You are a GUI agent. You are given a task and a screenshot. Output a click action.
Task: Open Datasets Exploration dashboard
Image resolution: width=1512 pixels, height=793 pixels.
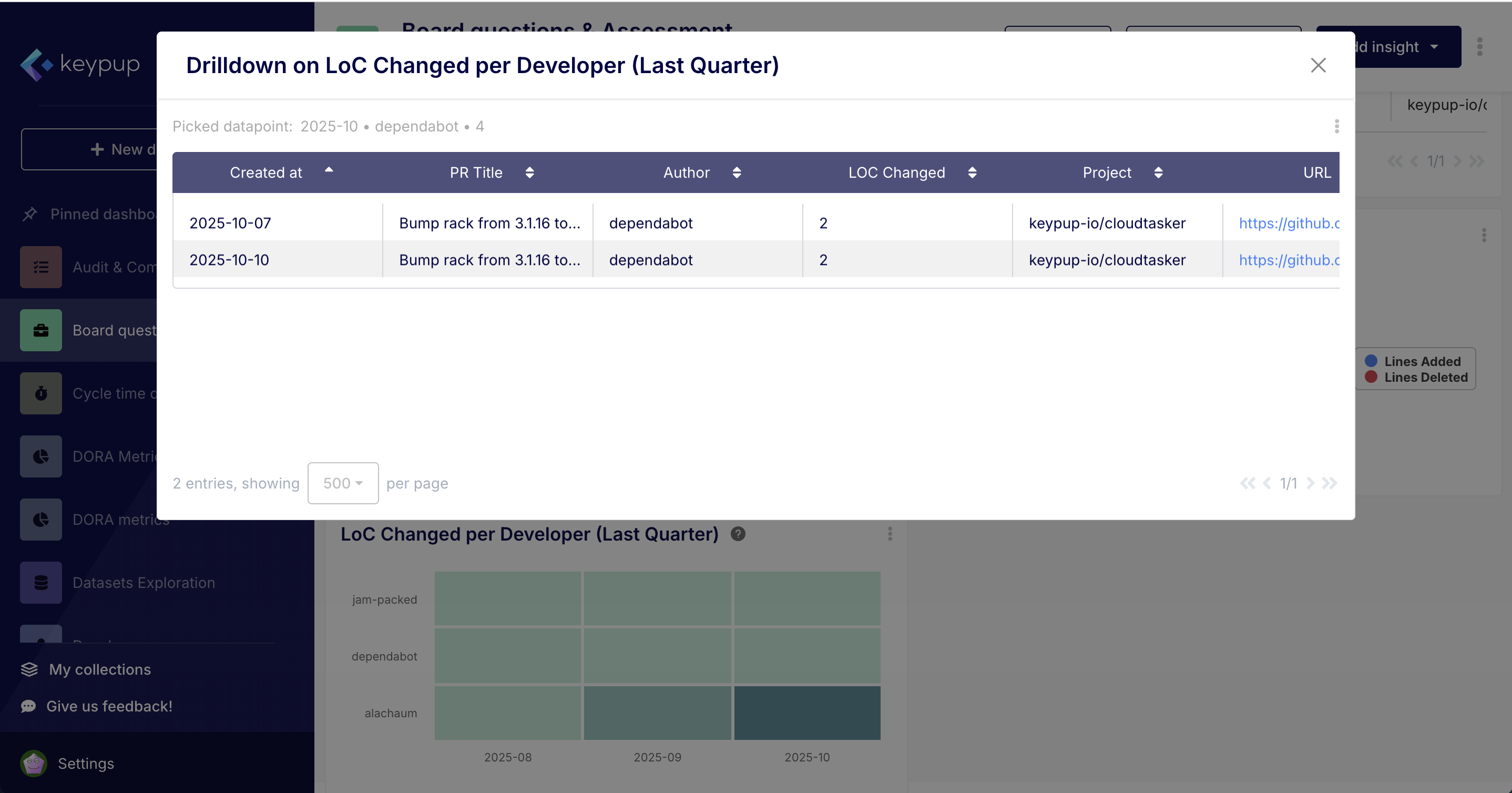[143, 582]
